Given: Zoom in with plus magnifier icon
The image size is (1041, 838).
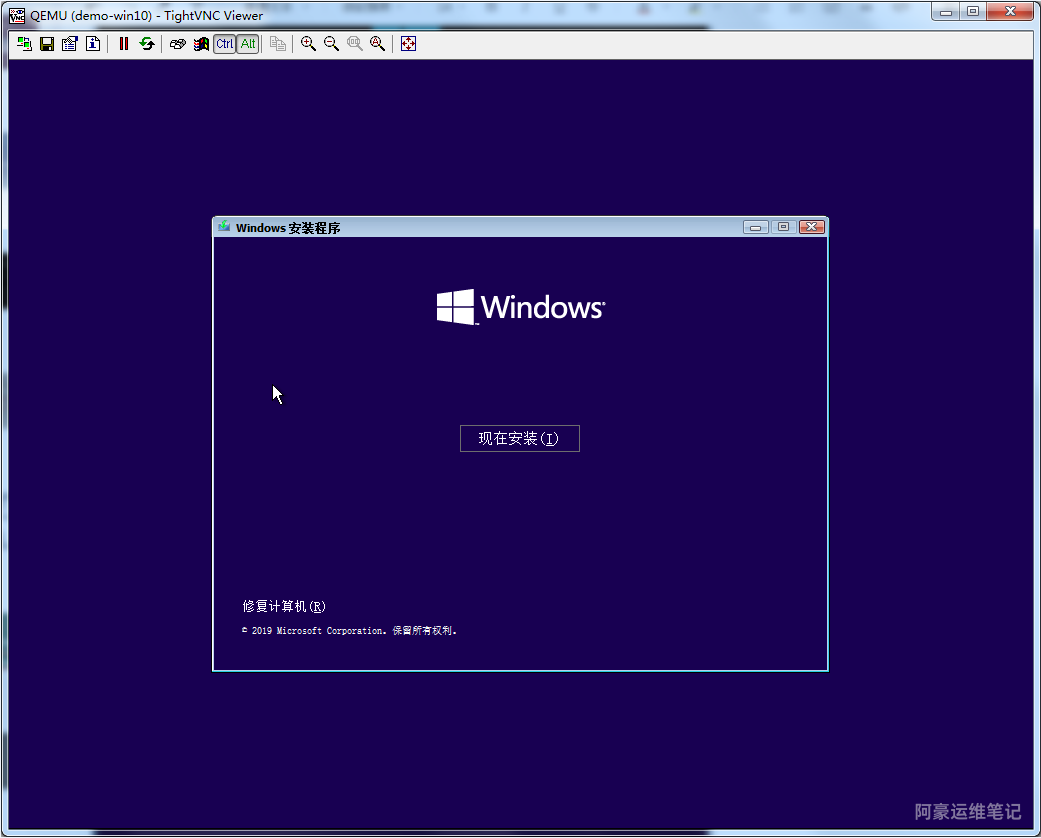Looking at the screenshot, I should coord(308,44).
